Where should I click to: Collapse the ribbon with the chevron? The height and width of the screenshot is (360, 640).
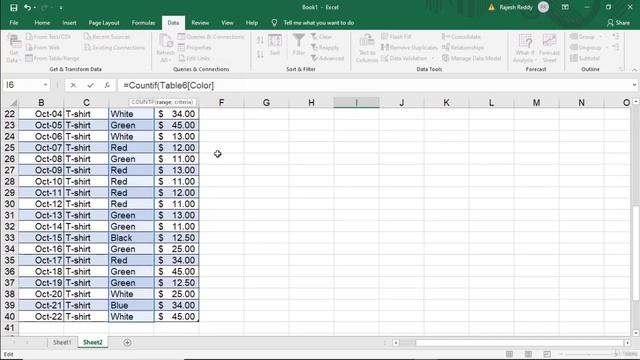click(634, 70)
